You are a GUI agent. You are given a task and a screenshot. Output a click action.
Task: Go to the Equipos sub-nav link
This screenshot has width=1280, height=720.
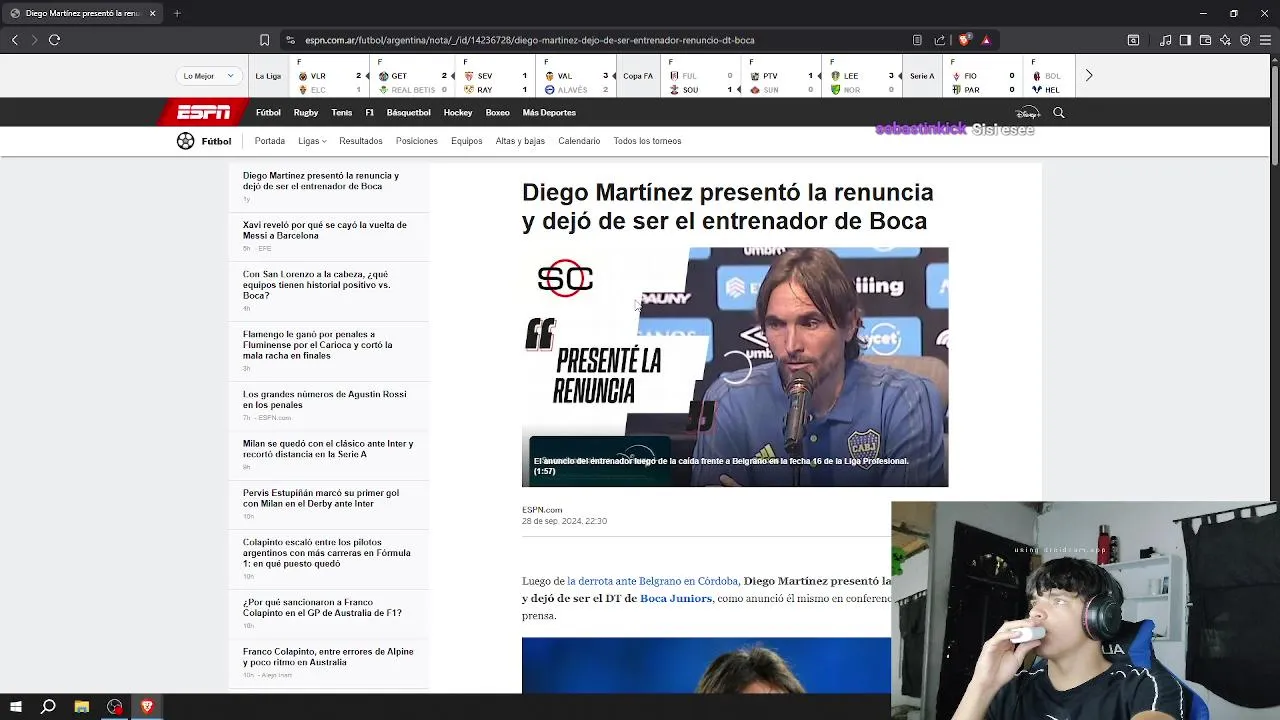pos(467,141)
